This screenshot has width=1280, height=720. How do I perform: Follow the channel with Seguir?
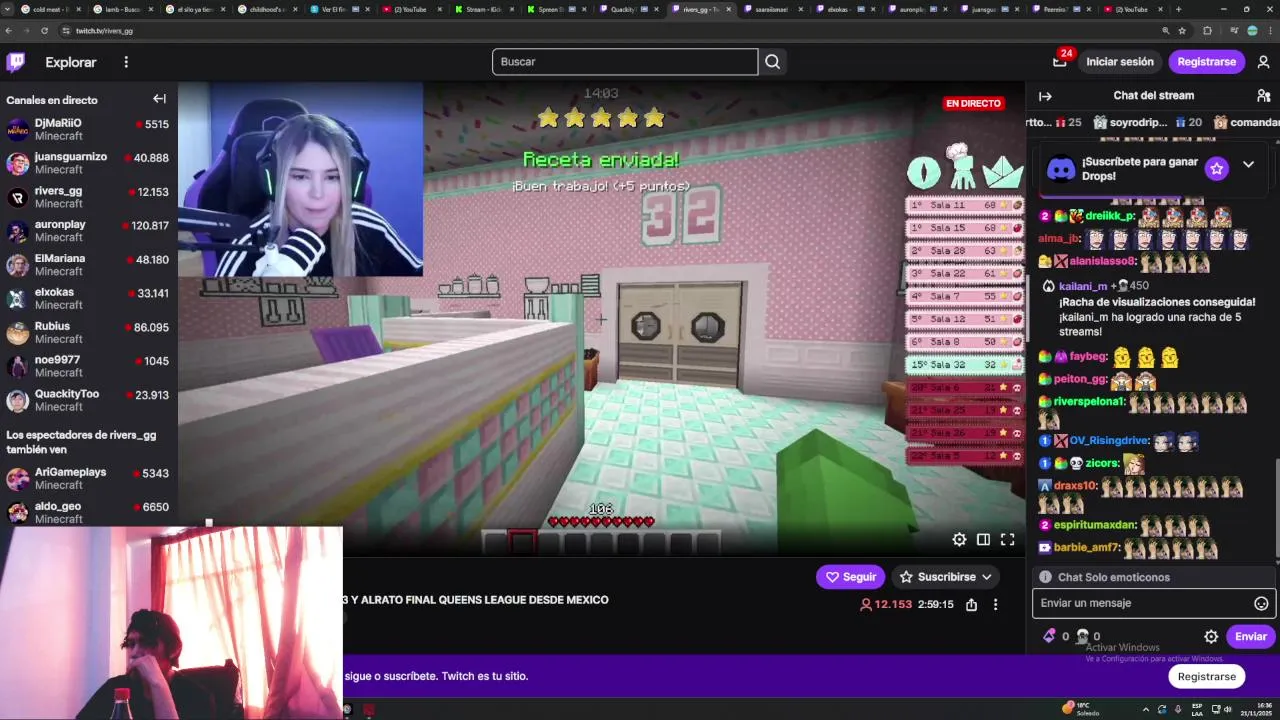coord(850,577)
